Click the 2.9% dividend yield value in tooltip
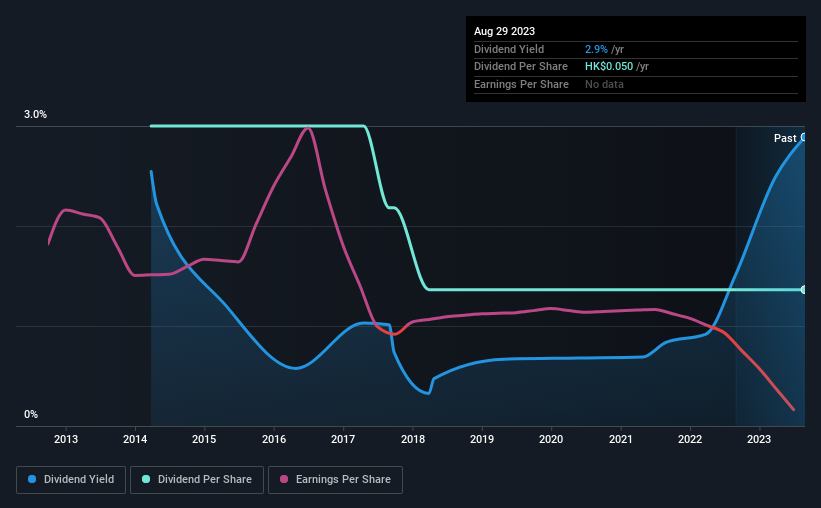The height and width of the screenshot is (508, 821). tap(596, 49)
